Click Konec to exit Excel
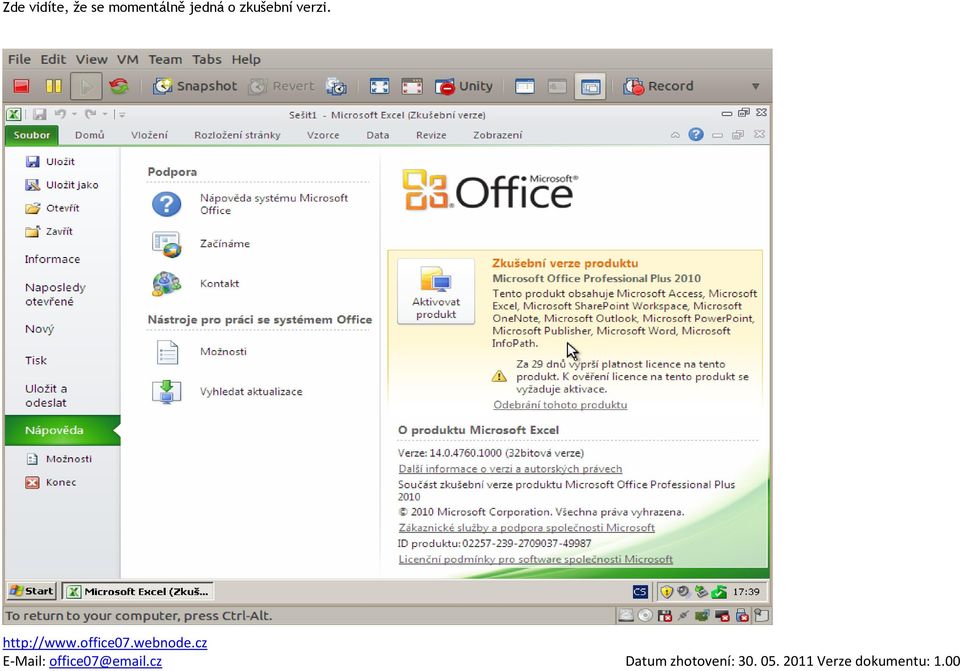 tap(51, 482)
